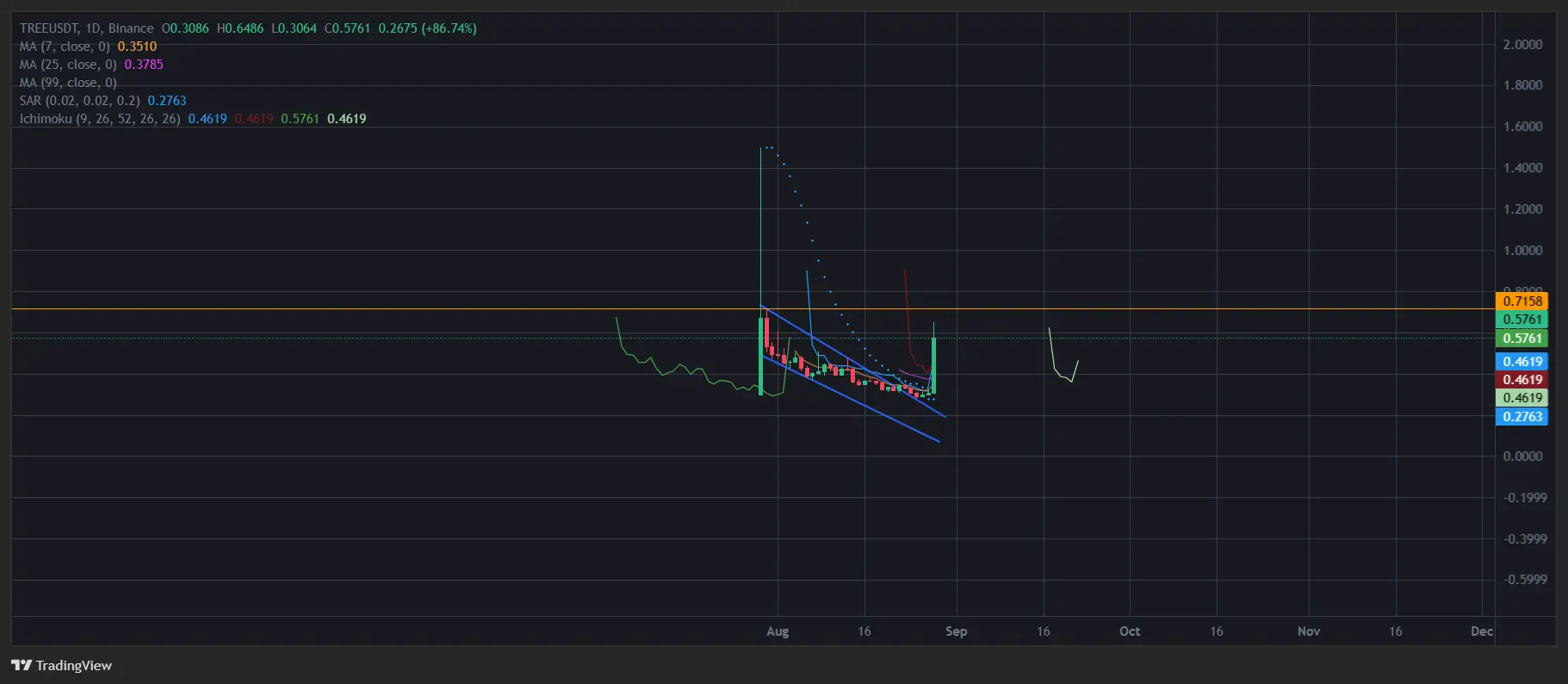Screen dimensions: 1568x684
Task: Click the TradingView logo
Action: [x=61, y=665]
